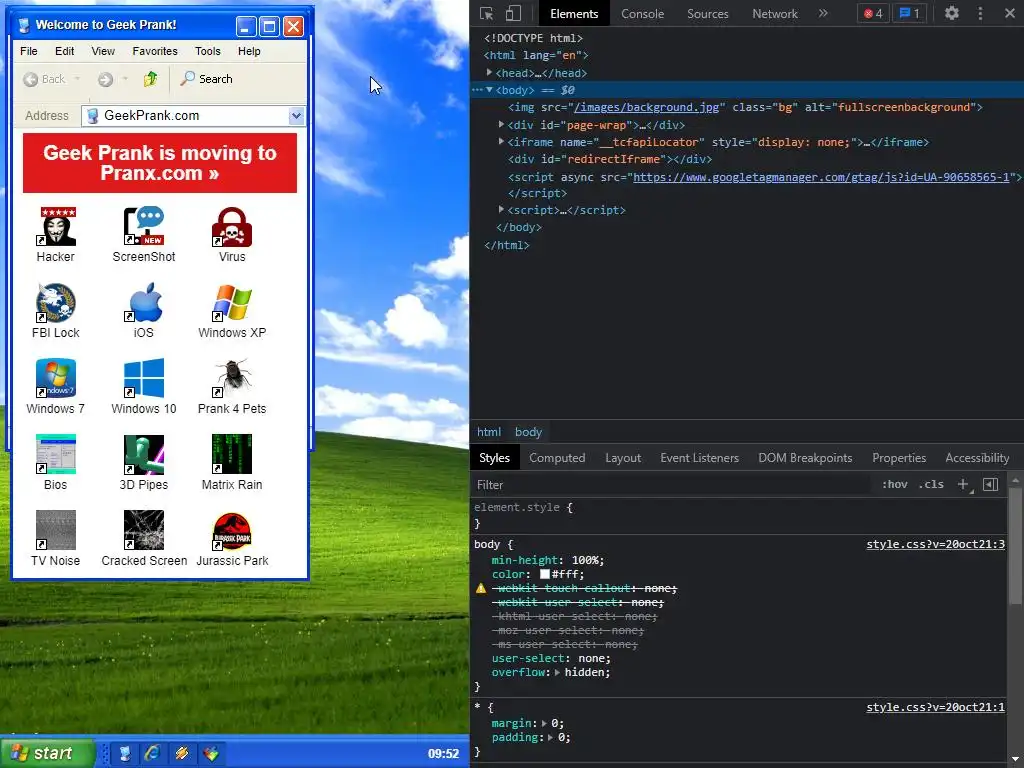Click the taskbar clock showing 09:52
The image size is (1024, 768).
pos(443,754)
